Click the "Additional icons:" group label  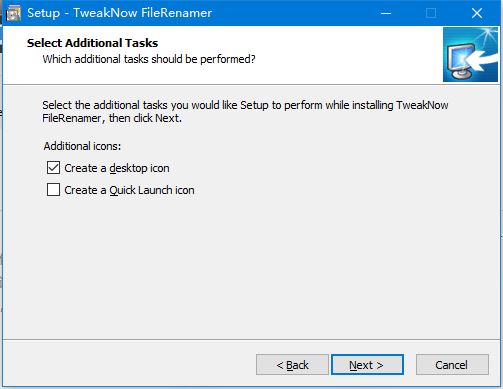tap(82, 146)
